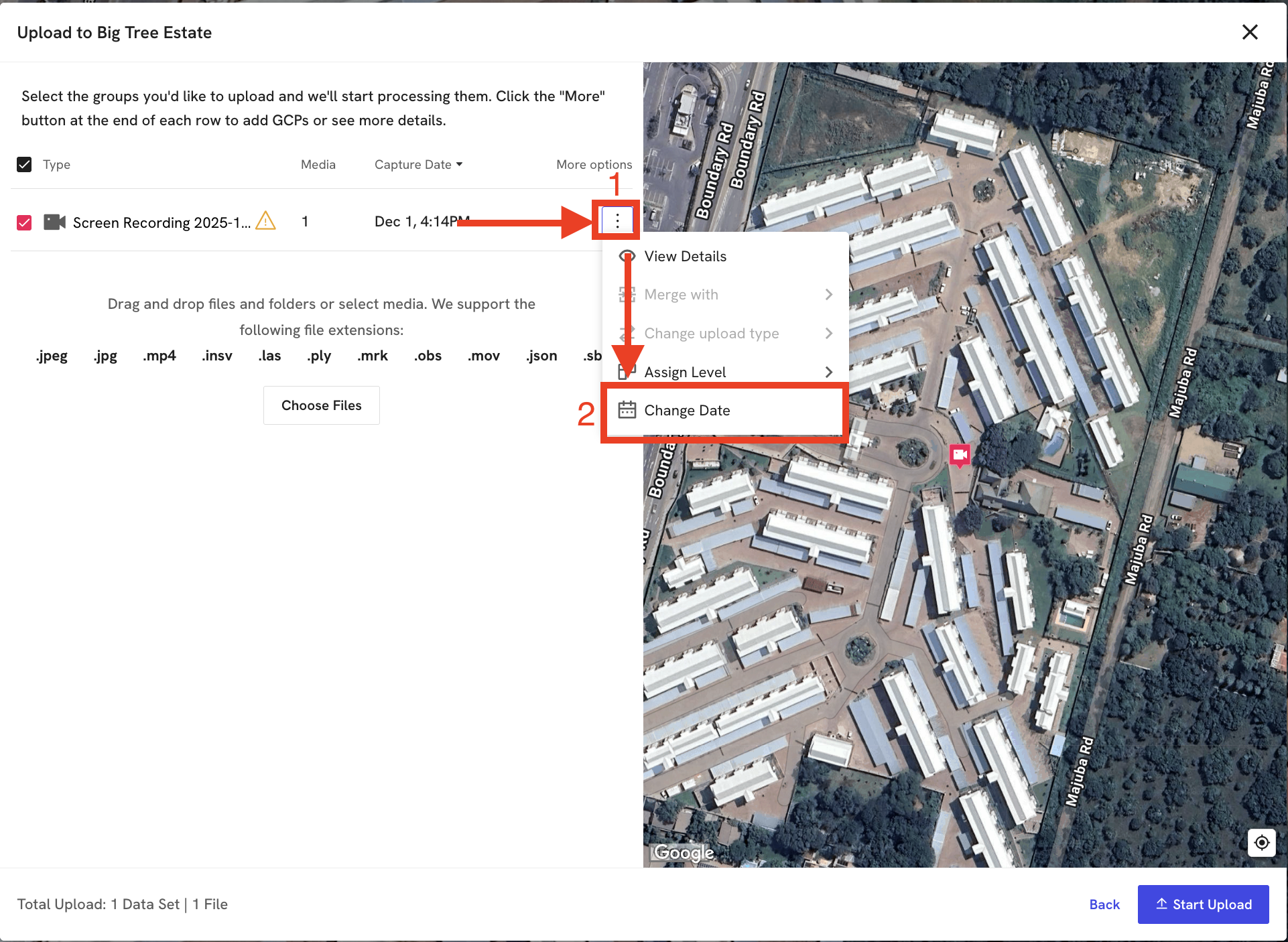The height and width of the screenshot is (942, 1288).
Task: Expand the Change upload type chevron
Action: (829, 334)
